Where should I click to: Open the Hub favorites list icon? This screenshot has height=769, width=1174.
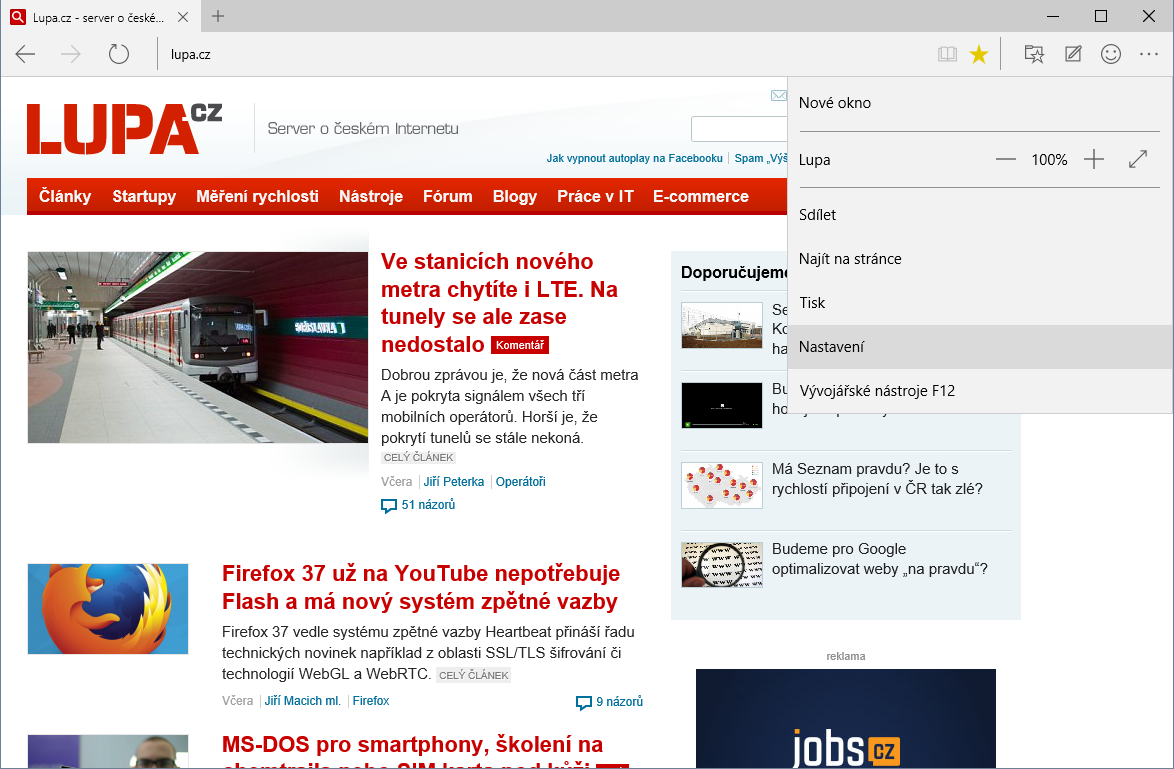(1034, 54)
